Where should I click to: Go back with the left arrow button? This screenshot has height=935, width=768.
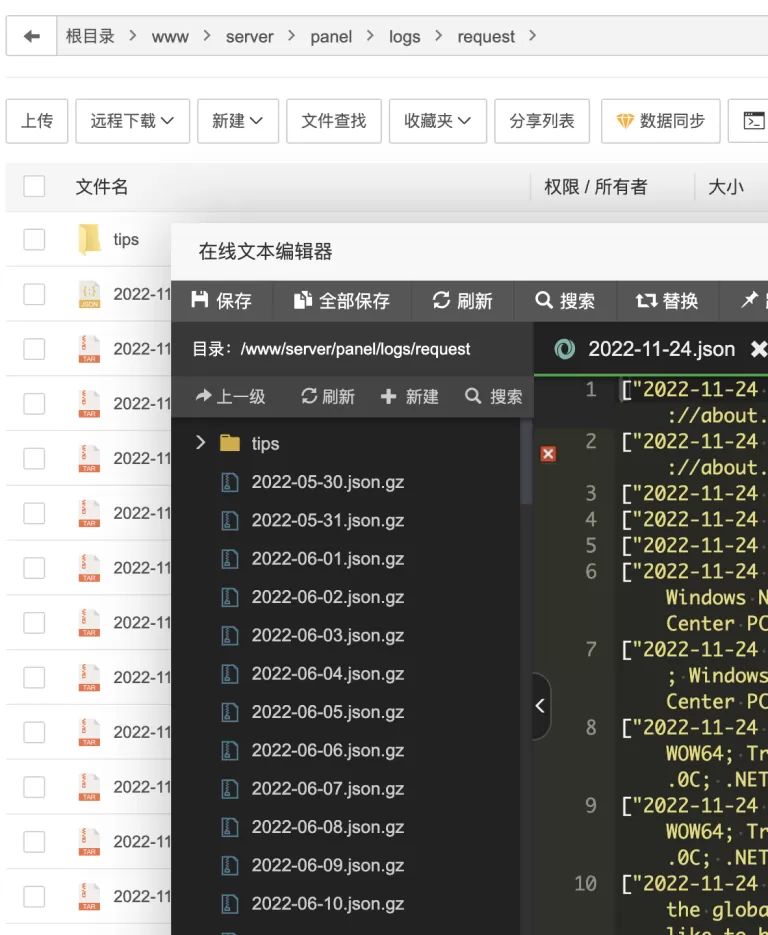coord(32,36)
